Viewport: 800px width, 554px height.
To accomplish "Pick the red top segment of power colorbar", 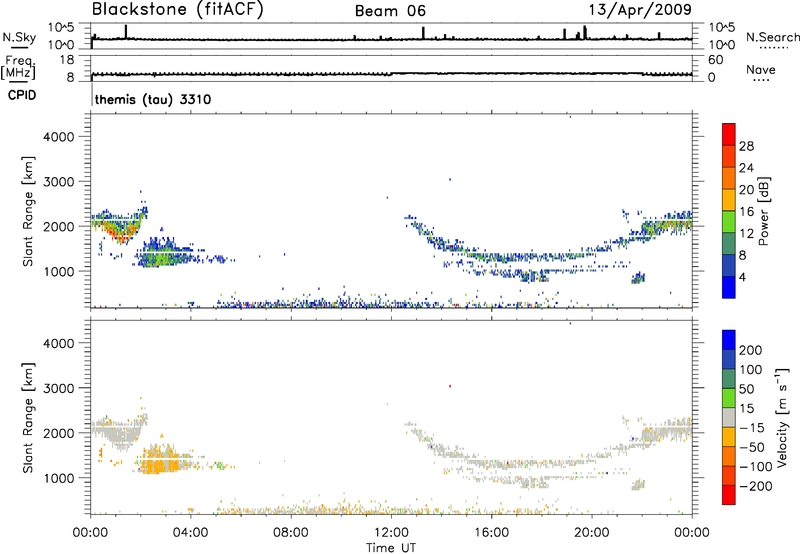I will tap(729, 134).
